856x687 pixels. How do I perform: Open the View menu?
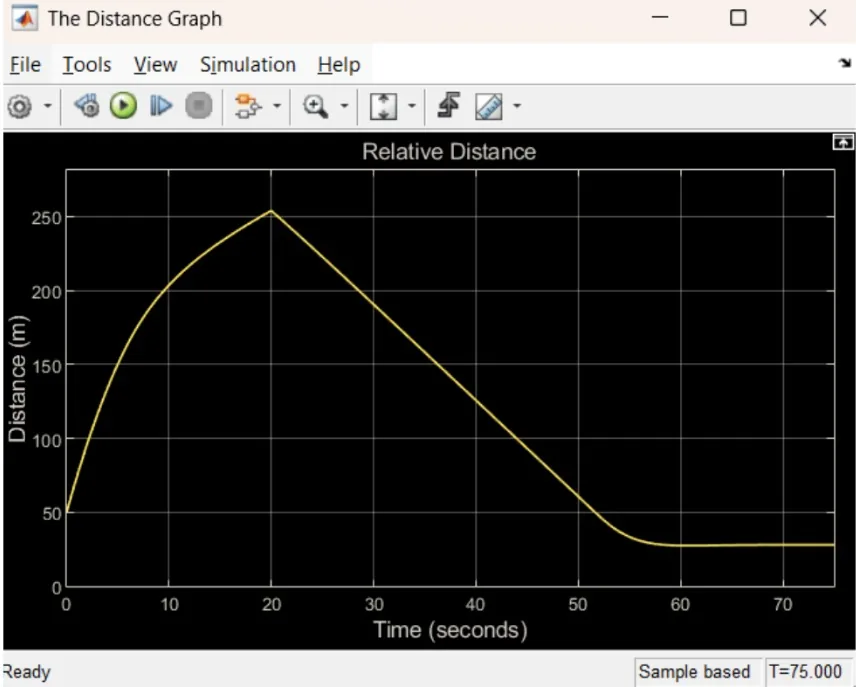[x=156, y=65]
